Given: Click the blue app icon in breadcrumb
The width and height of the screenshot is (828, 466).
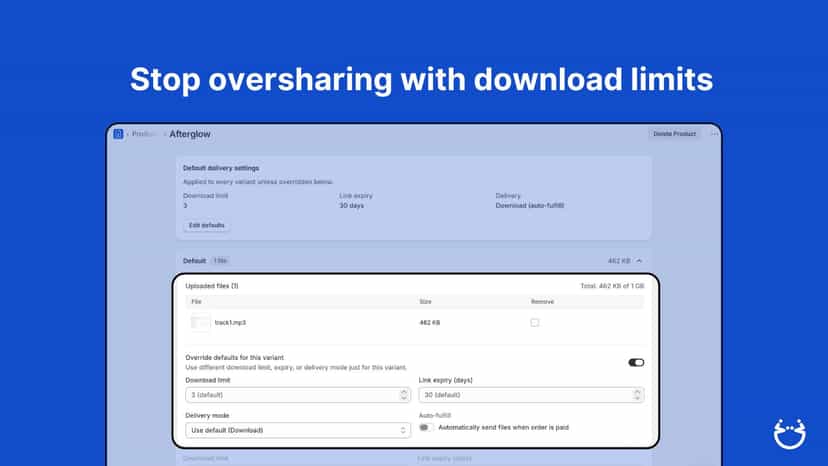Looking at the screenshot, I should [x=118, y=134].
